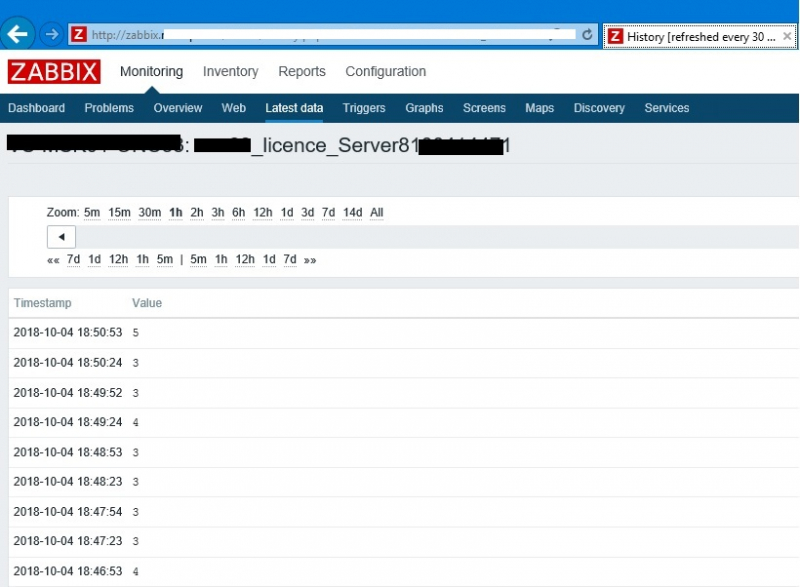
Task: Click the left arrow on time slider
Action: pos(61,237)
